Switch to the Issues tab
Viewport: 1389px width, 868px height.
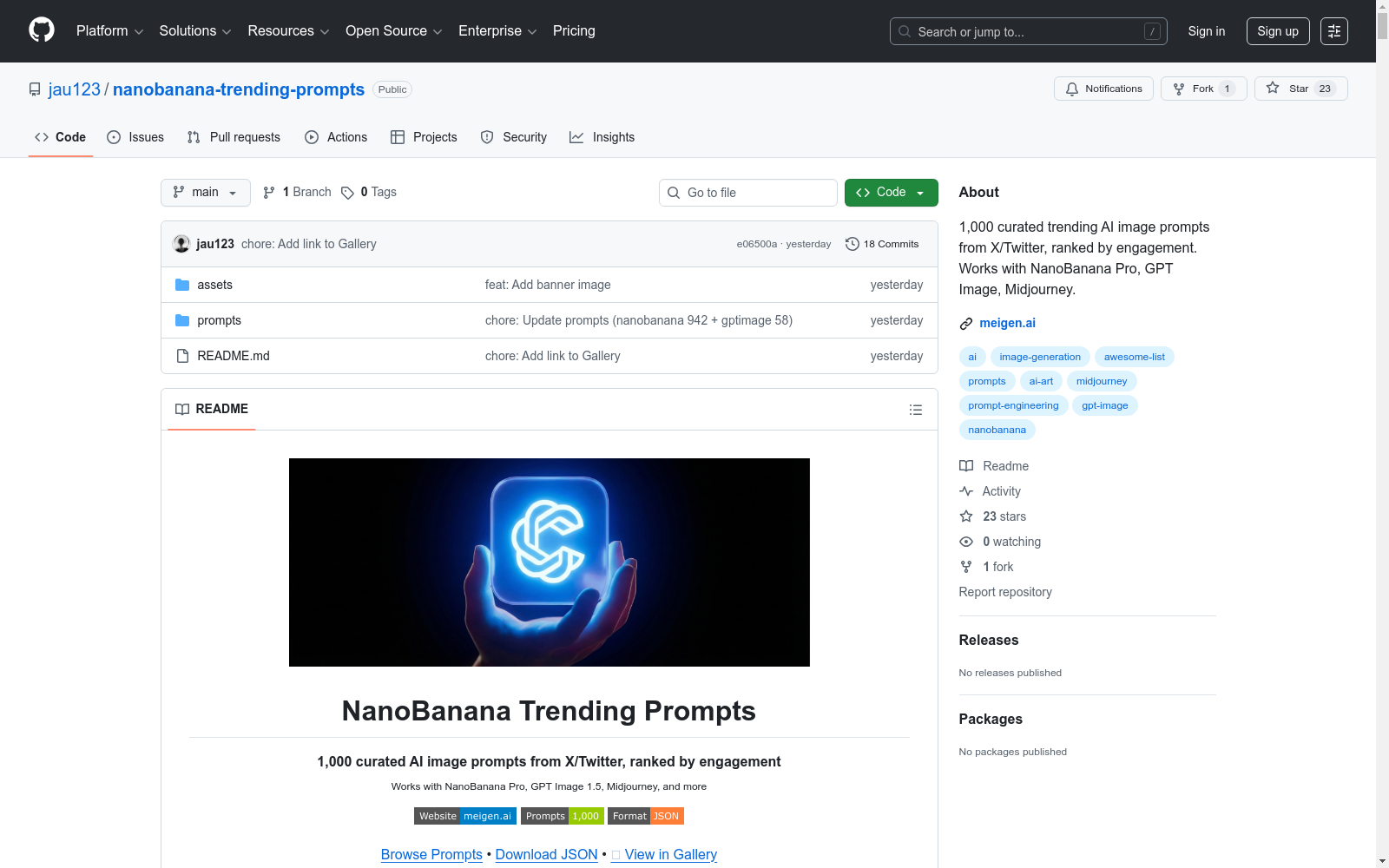point(135,137)
